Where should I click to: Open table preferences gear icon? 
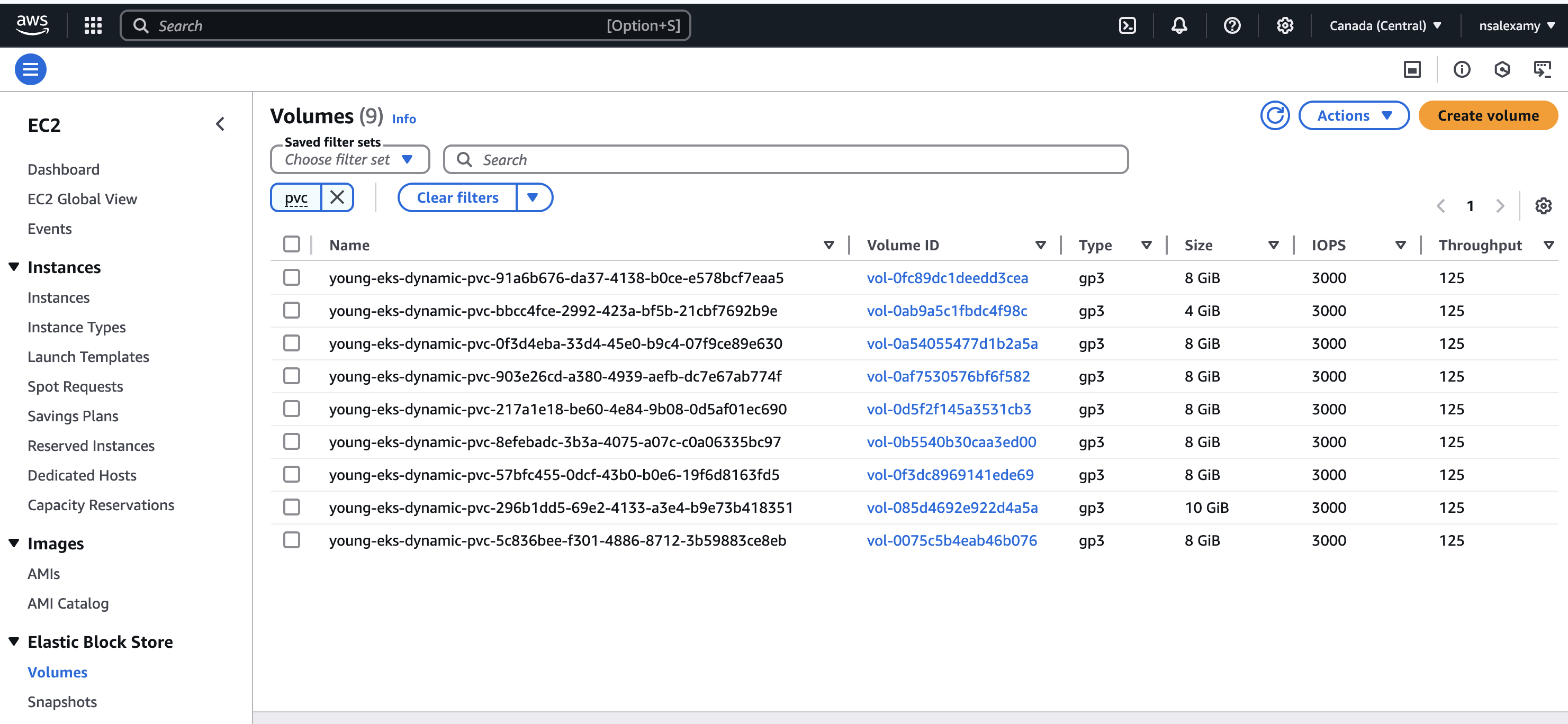tap(1543, 206)
